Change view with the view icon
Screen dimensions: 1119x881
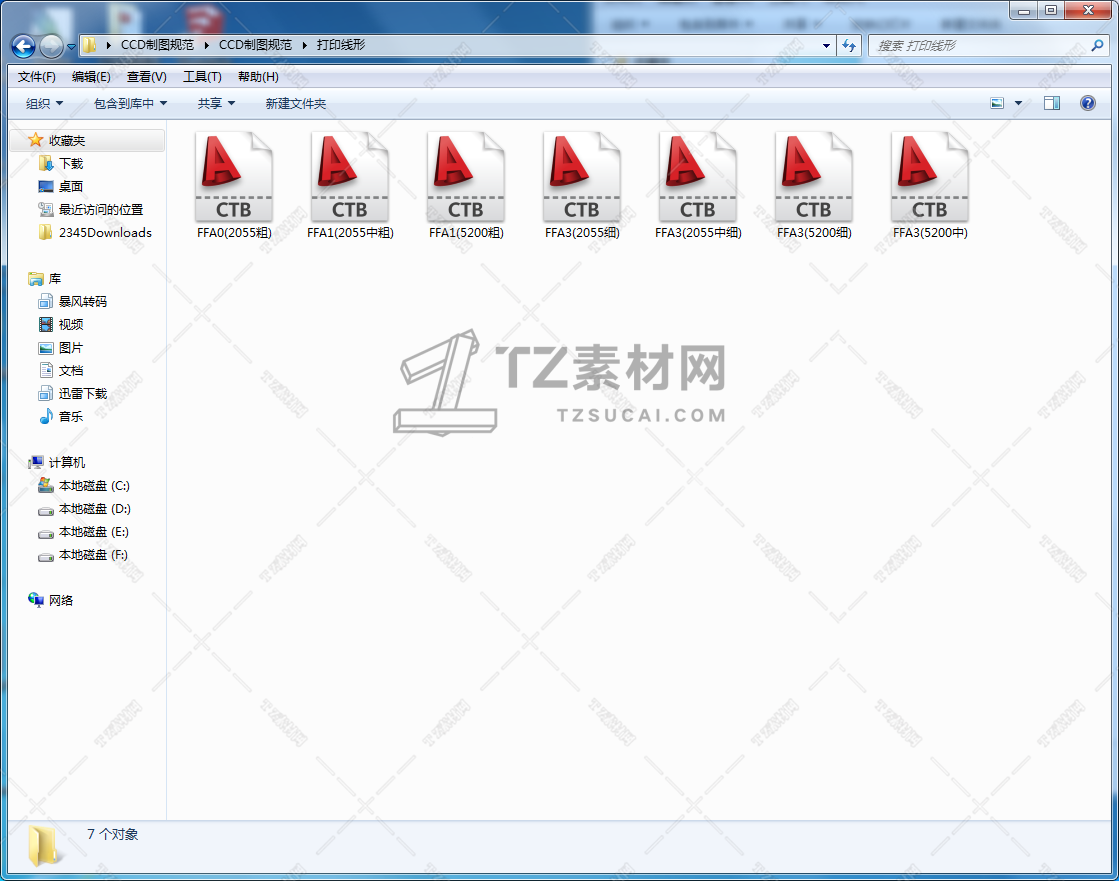997,103
